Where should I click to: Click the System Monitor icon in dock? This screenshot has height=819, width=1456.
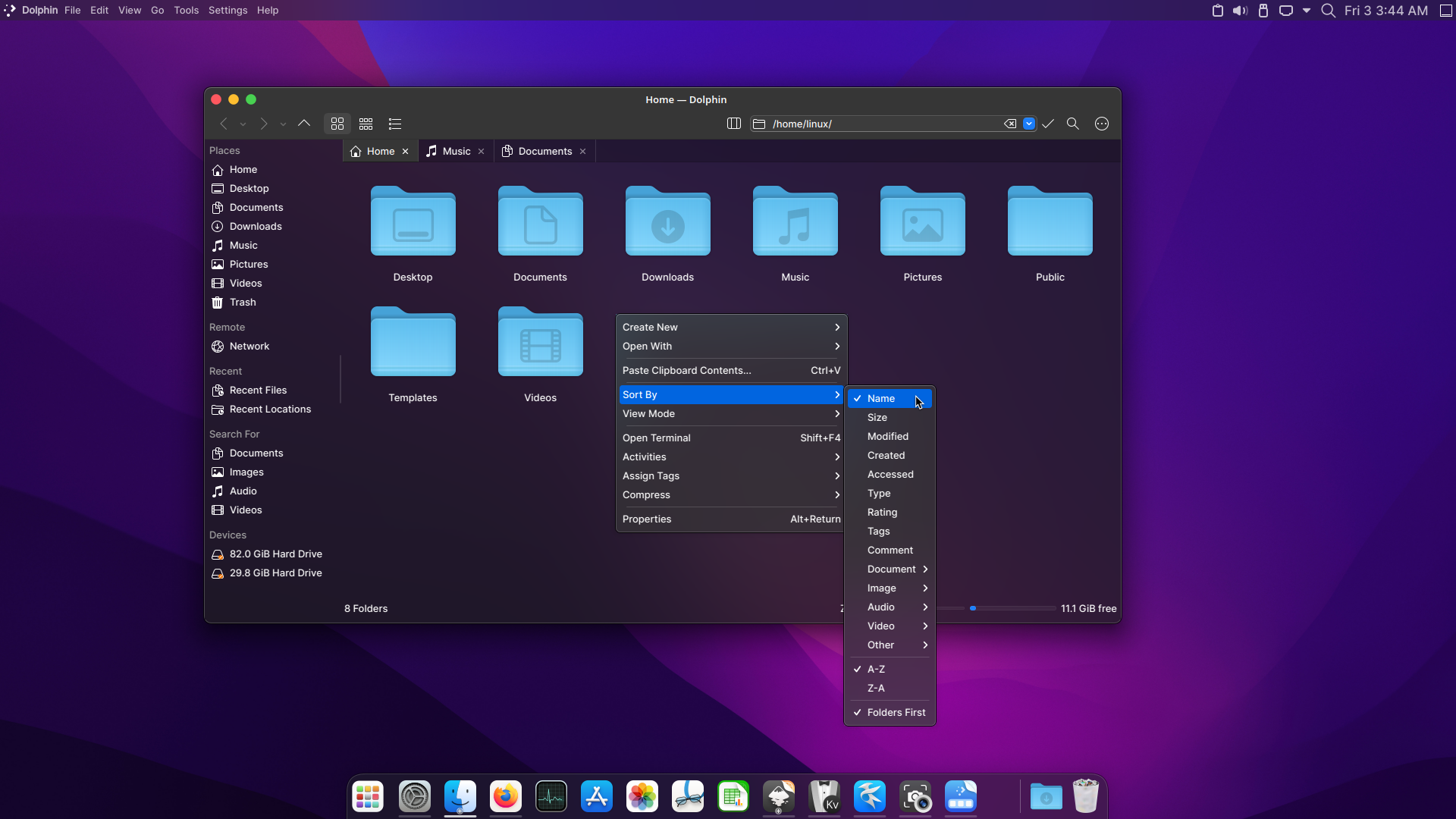click(x=551, y=796)
